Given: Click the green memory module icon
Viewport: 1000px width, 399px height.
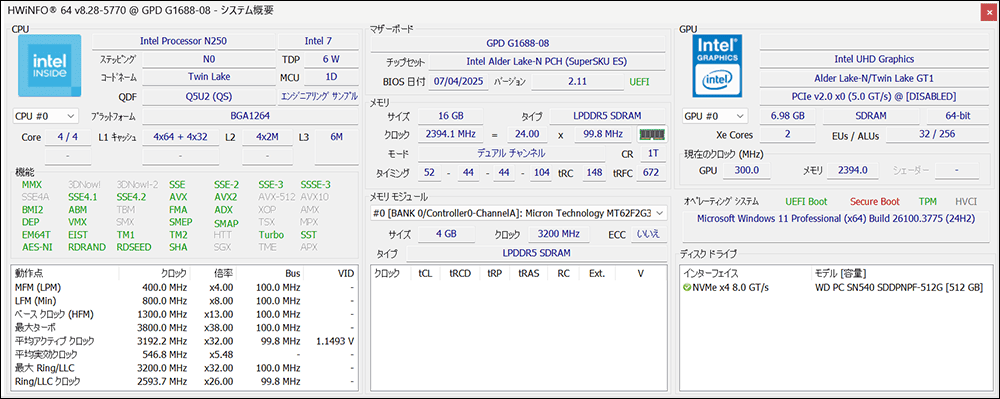Looking at the screenshot, I should coord(652,135).
